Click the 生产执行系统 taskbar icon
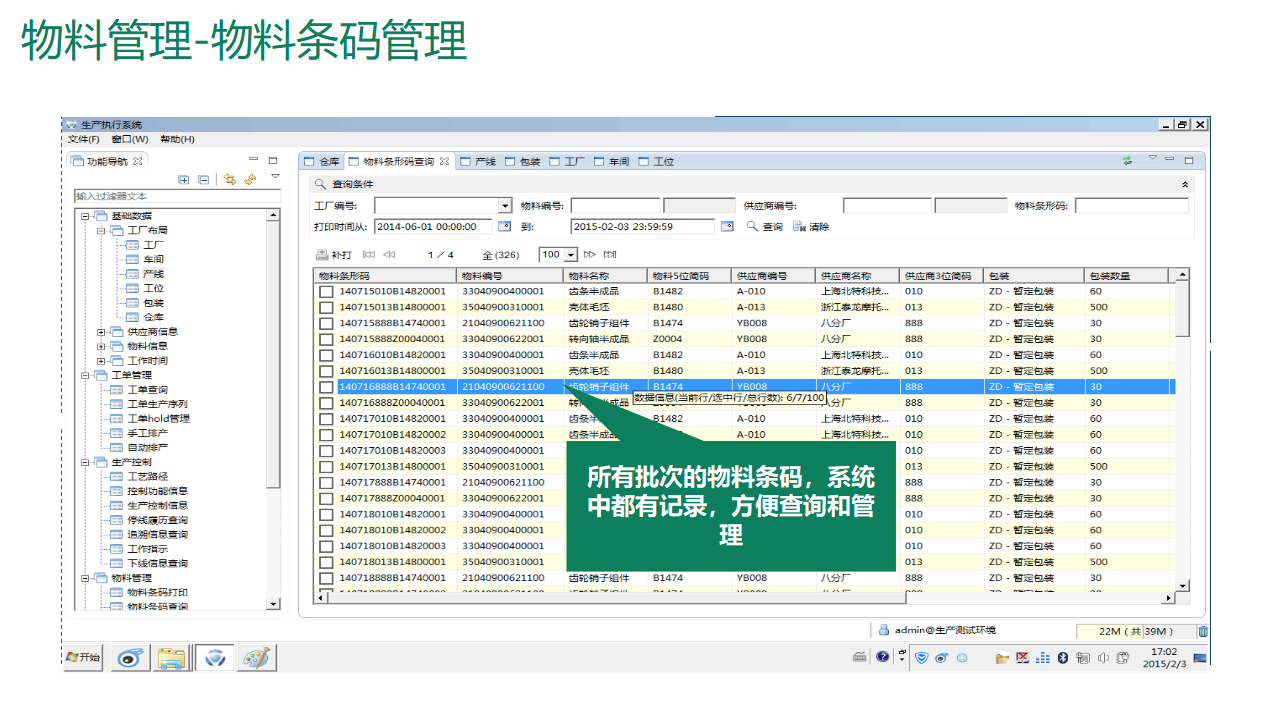The height and width of the screenshot is (720, 1280). [x=214, y=658]
